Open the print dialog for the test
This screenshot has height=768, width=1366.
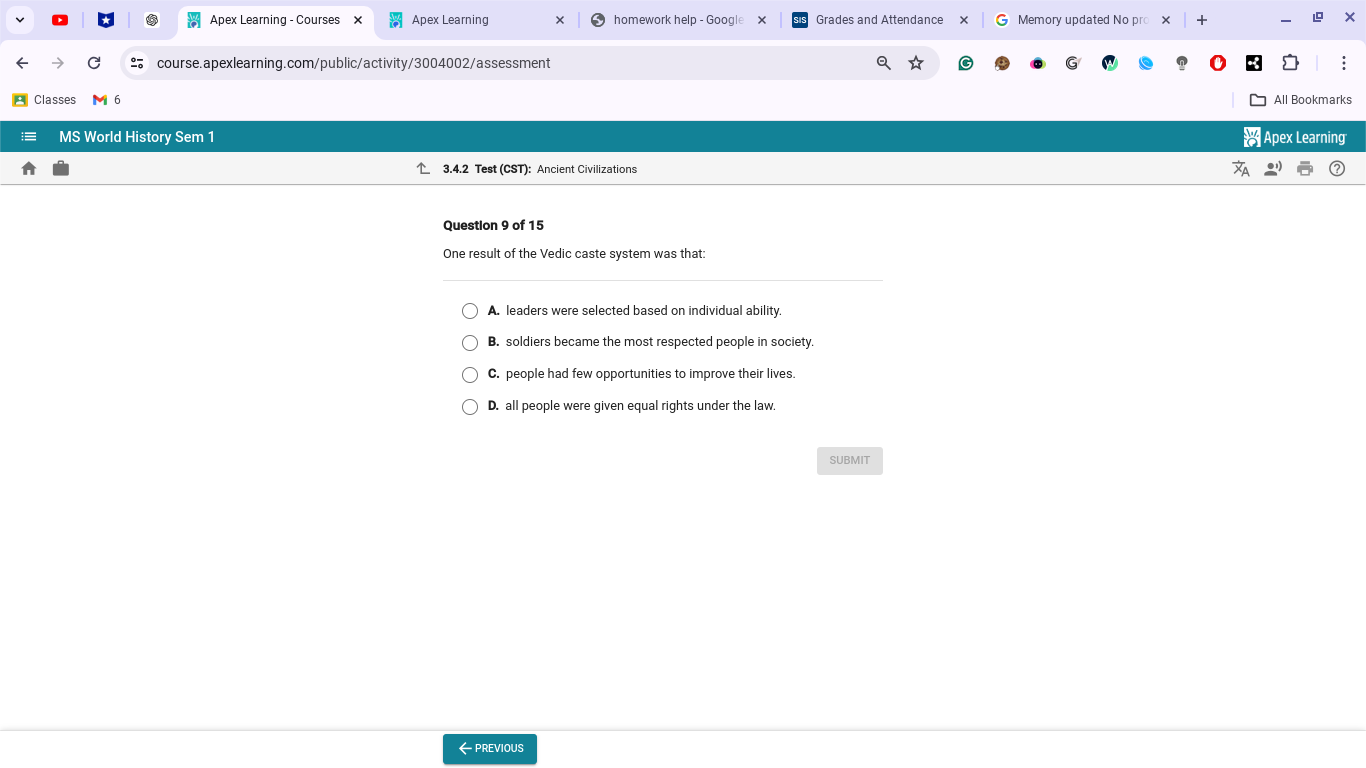(1305, 168)
